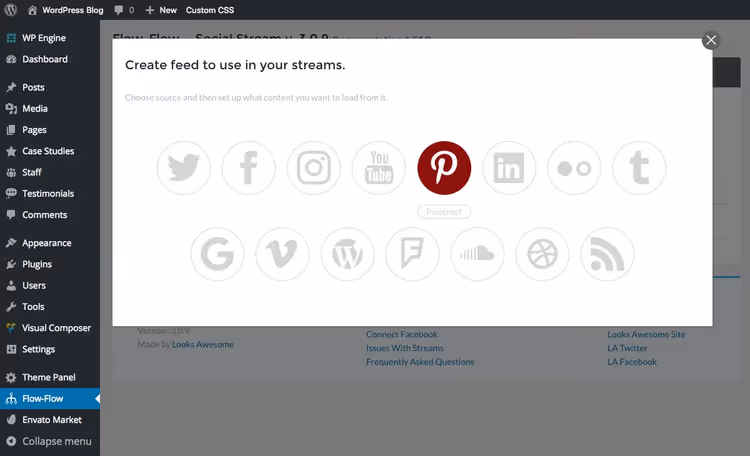Pick the Tumblr feed source icon
The image size is (750, 456).
point(639,168)
